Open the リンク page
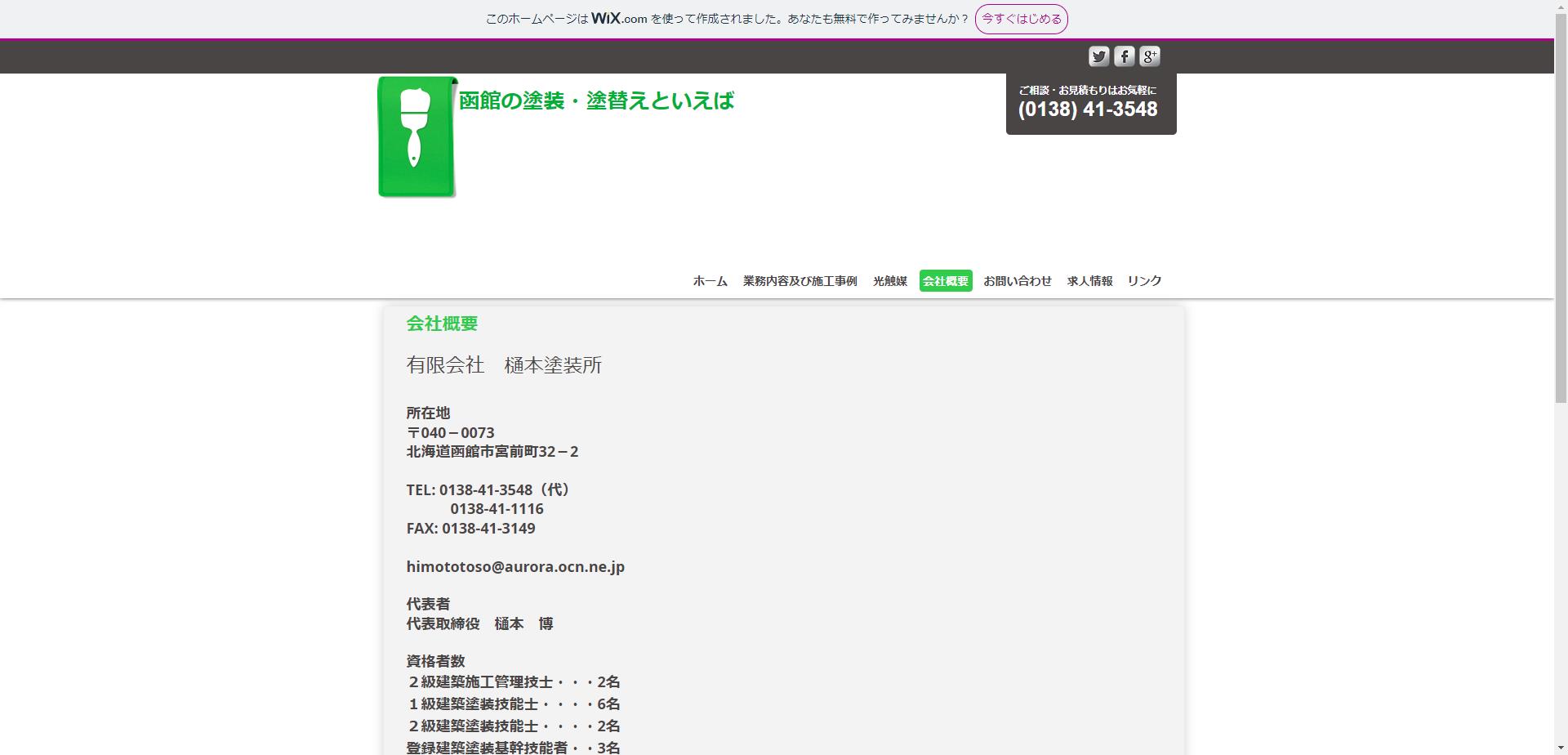The image size is (1568, 755). tap(1143, 280)
